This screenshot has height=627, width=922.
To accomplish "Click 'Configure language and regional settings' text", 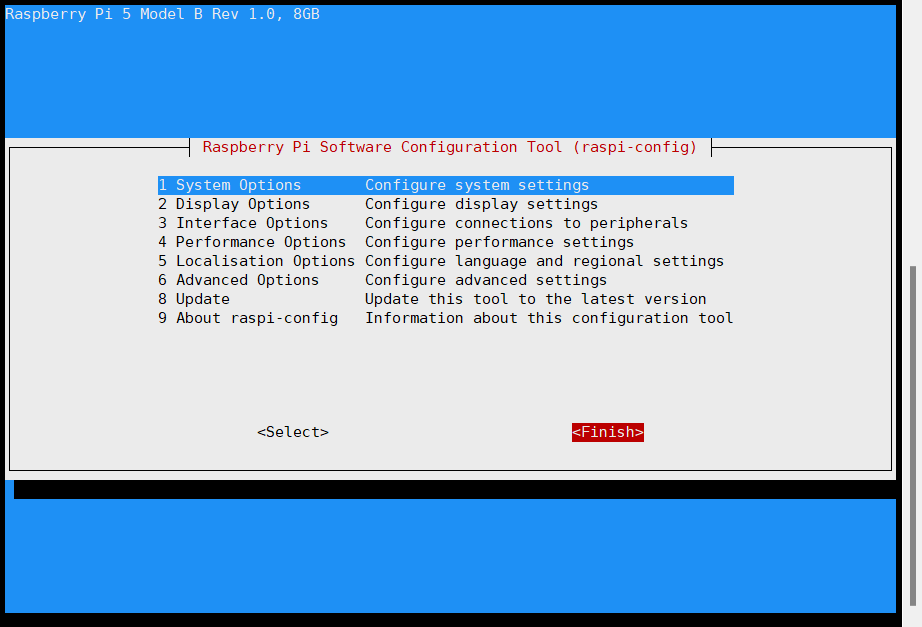I will [544, 261].
